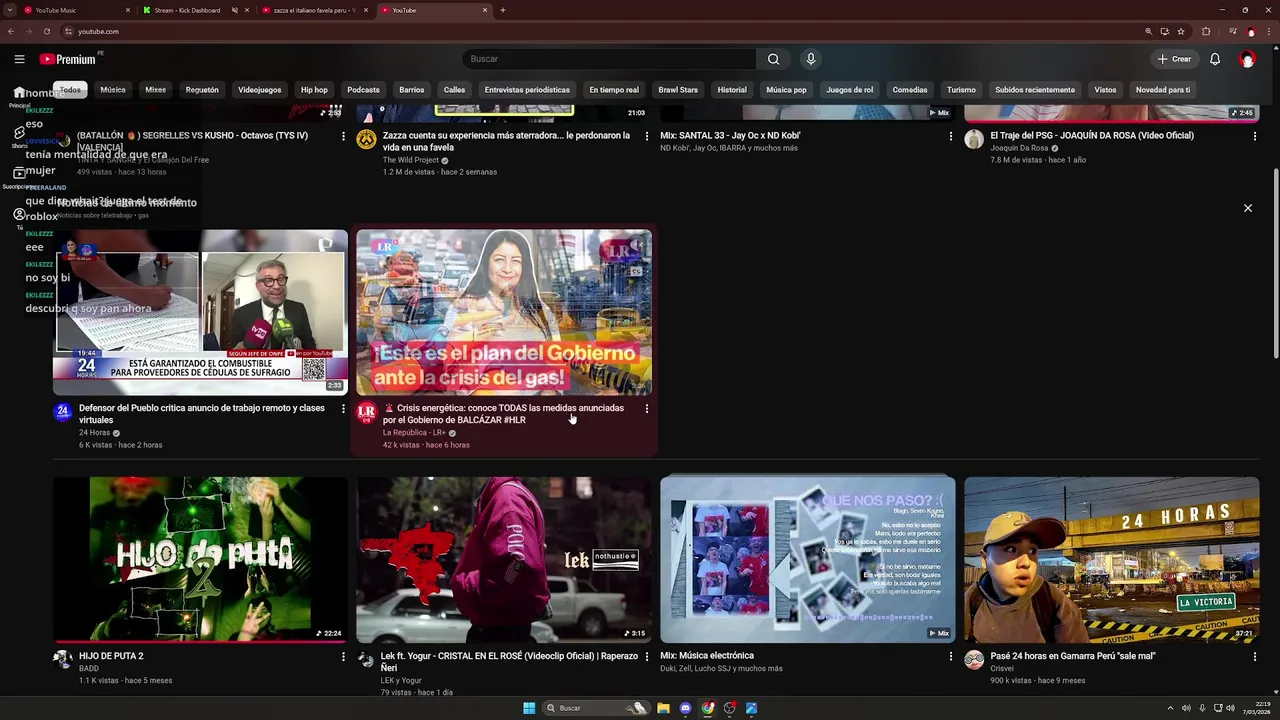Screen dimensions: 1280x720
Task: Select the Novedad para ti chip
Action: 1163,90
